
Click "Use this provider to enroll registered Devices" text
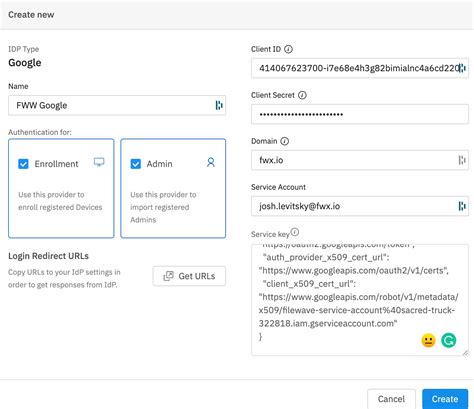coord(60,201)
